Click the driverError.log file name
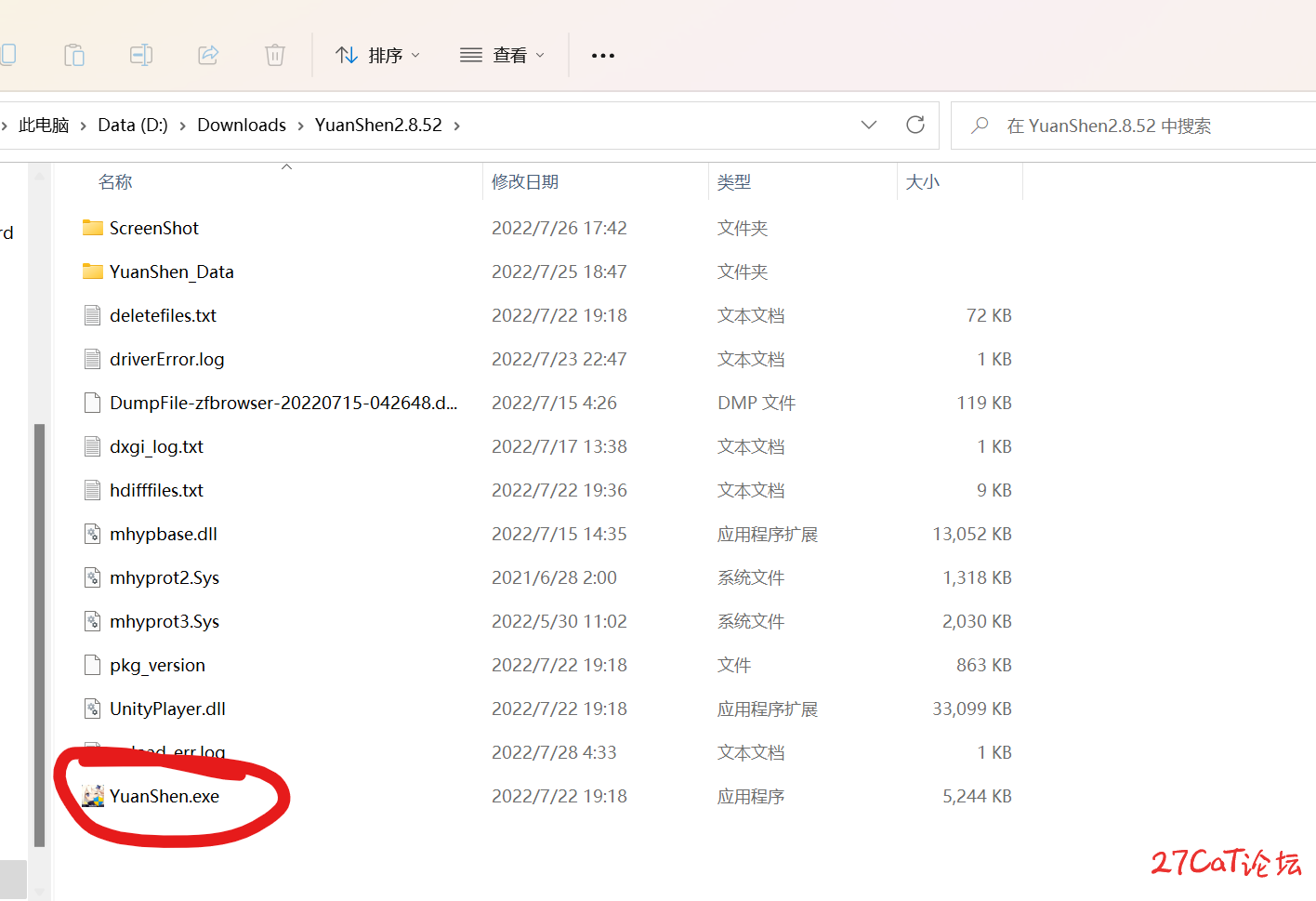The width and height of the screenshot is (1316, 901). pyautogui.click(x=167, y=359)
